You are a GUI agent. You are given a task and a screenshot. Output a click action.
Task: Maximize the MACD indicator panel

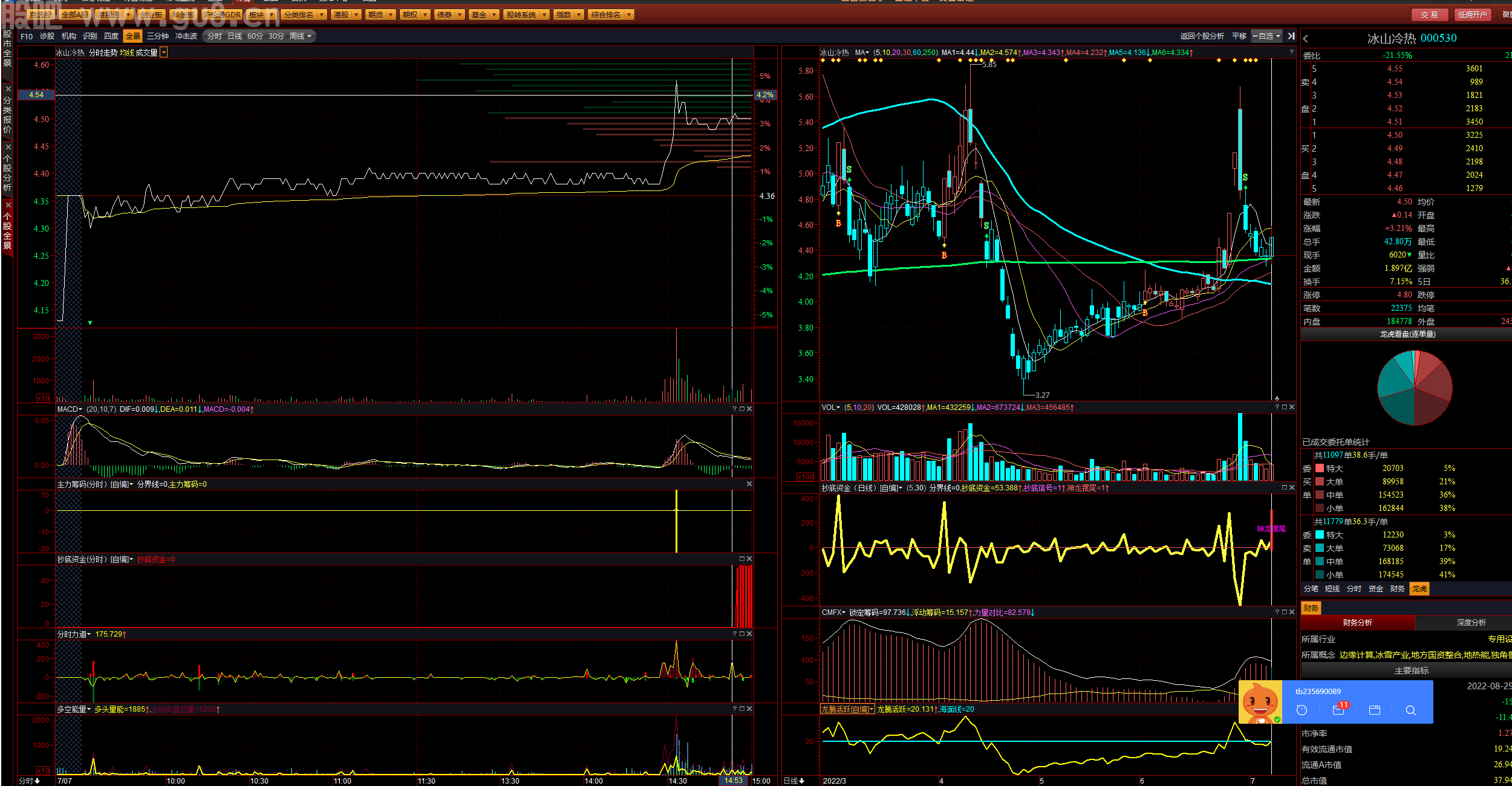tap(742, 409)
